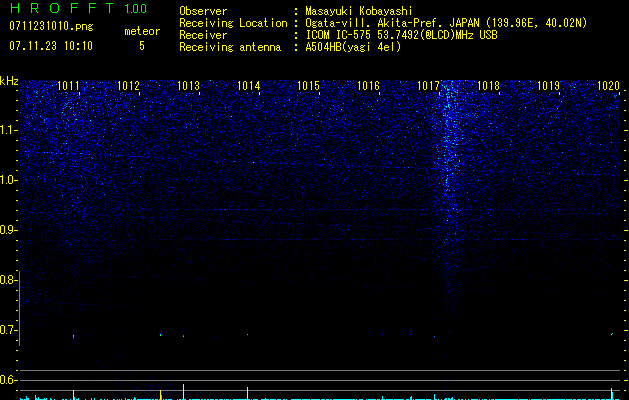Image resolution: width=629 pixels, height=400 pixels.
Task: Click the 1015 time axis marker
Action: 308,86
